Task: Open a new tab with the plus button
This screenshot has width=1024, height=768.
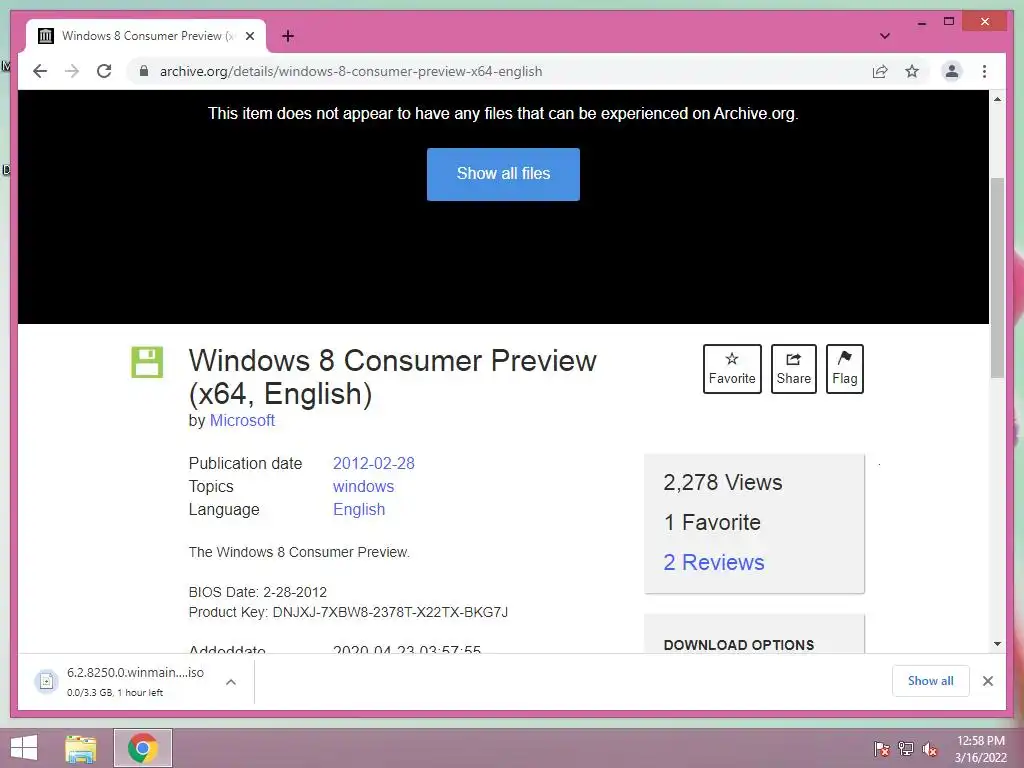Action: [x=288, y=36]
